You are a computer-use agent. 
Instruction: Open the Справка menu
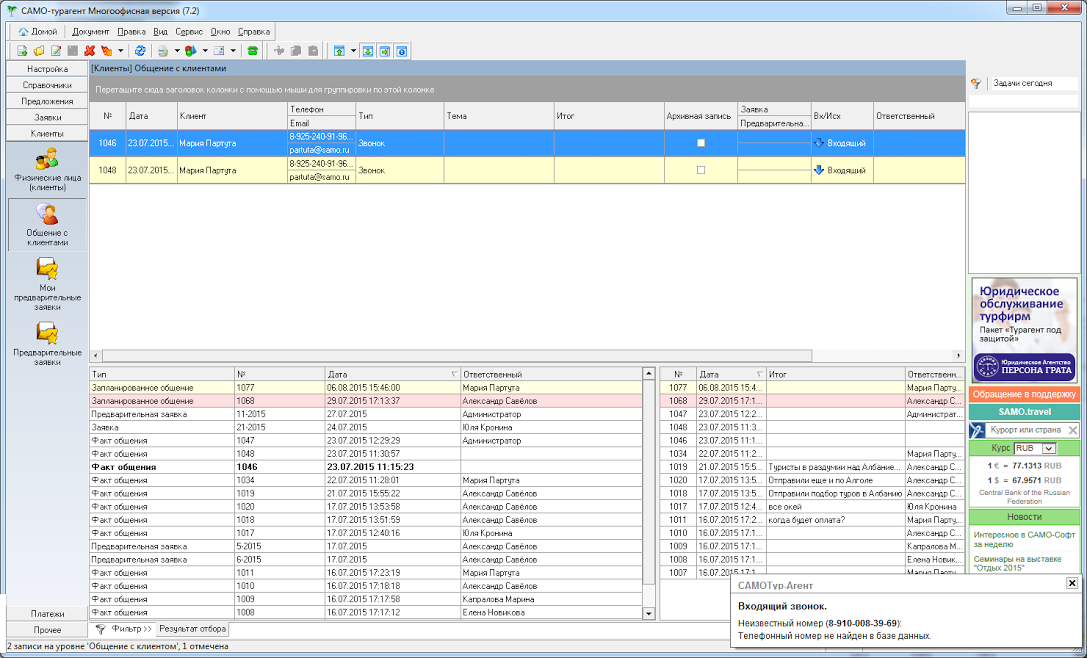(254, 32)
